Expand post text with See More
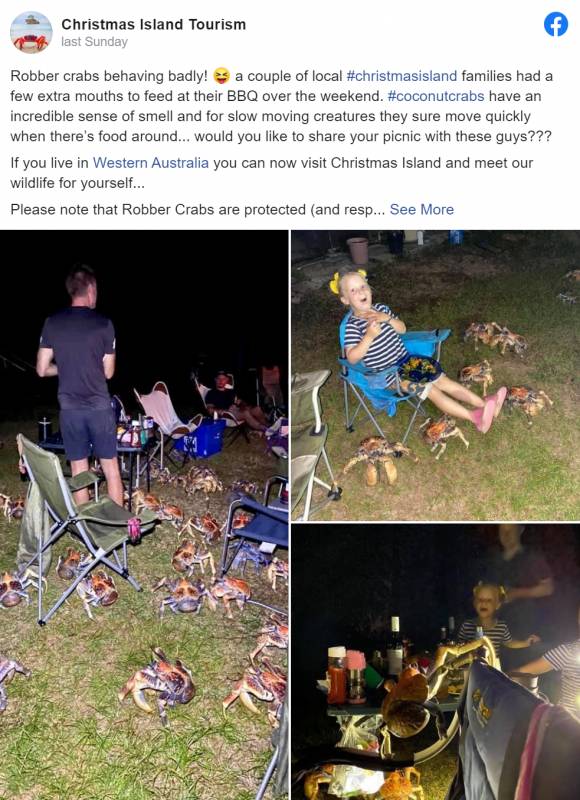The width and height of the screenshot is (580, 800). [x=422, y=210]
